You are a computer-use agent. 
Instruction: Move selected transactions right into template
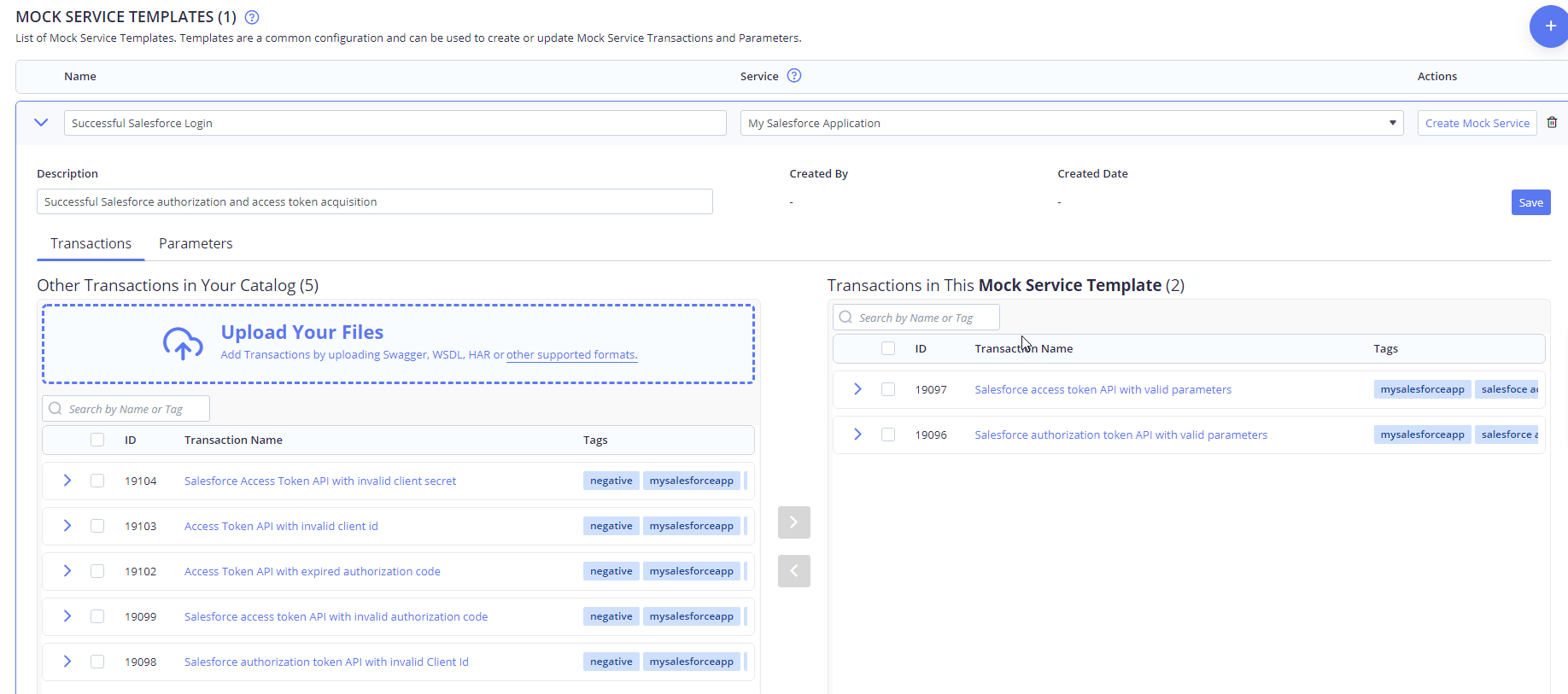click(x=793, y=522)
